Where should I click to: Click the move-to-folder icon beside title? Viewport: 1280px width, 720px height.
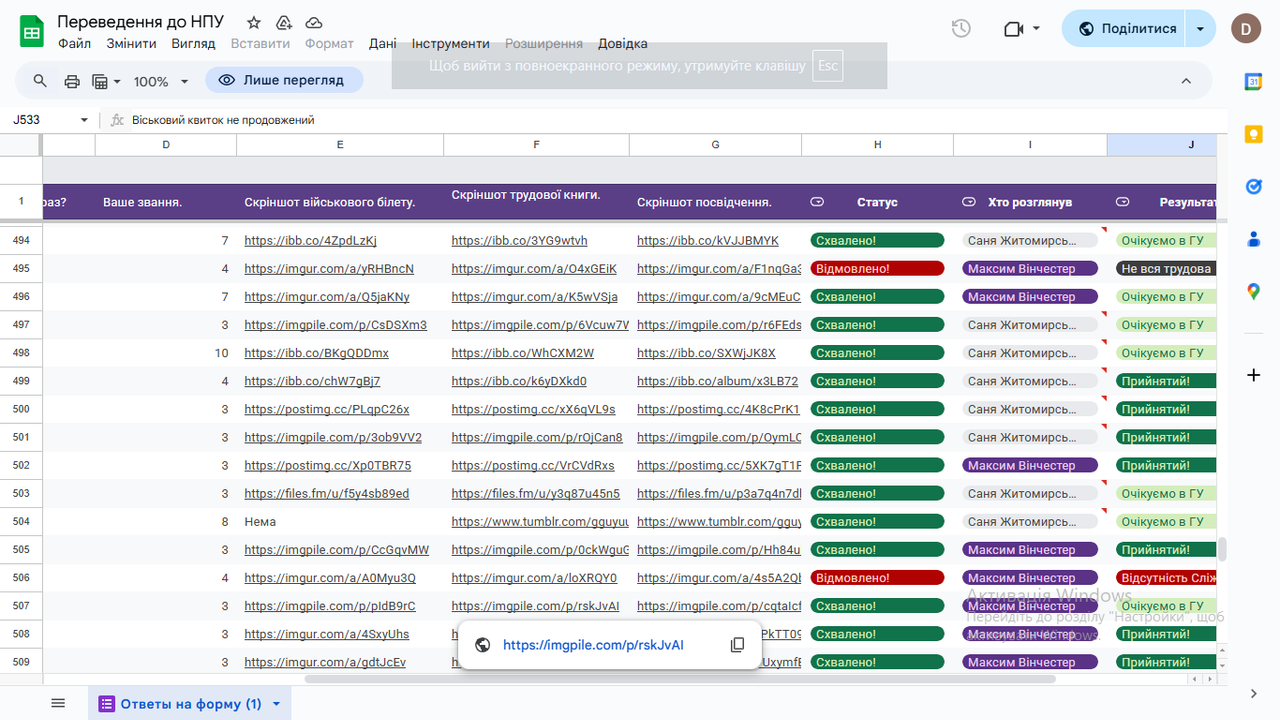pyautogui.click(x=284, y=23)
